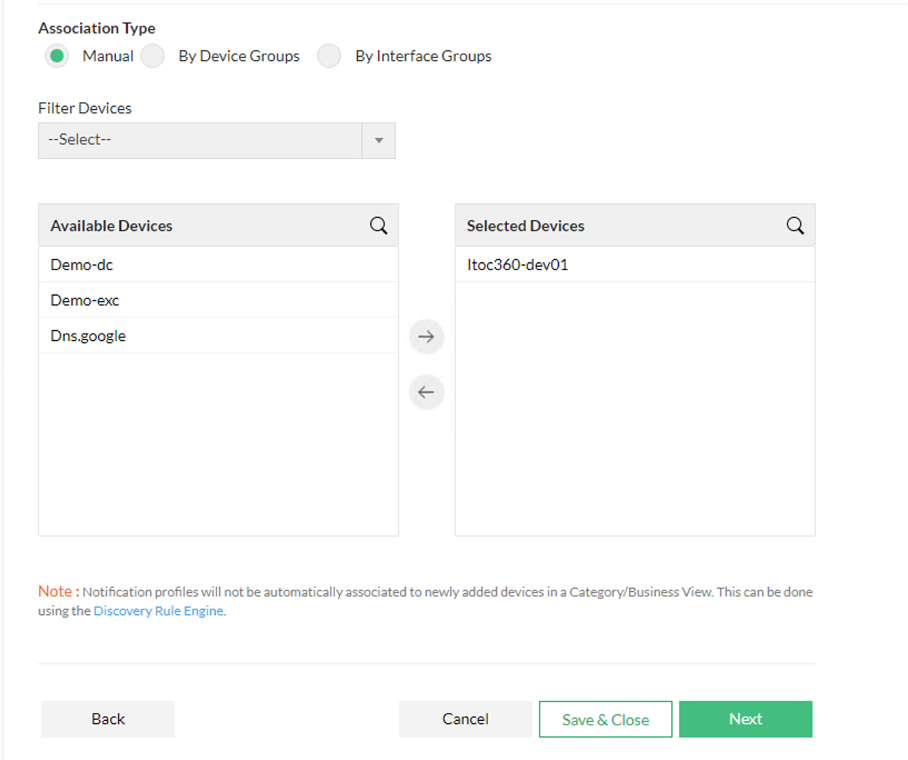Select the Manual association type
908x760 pixels.
(x=56, y=56)
